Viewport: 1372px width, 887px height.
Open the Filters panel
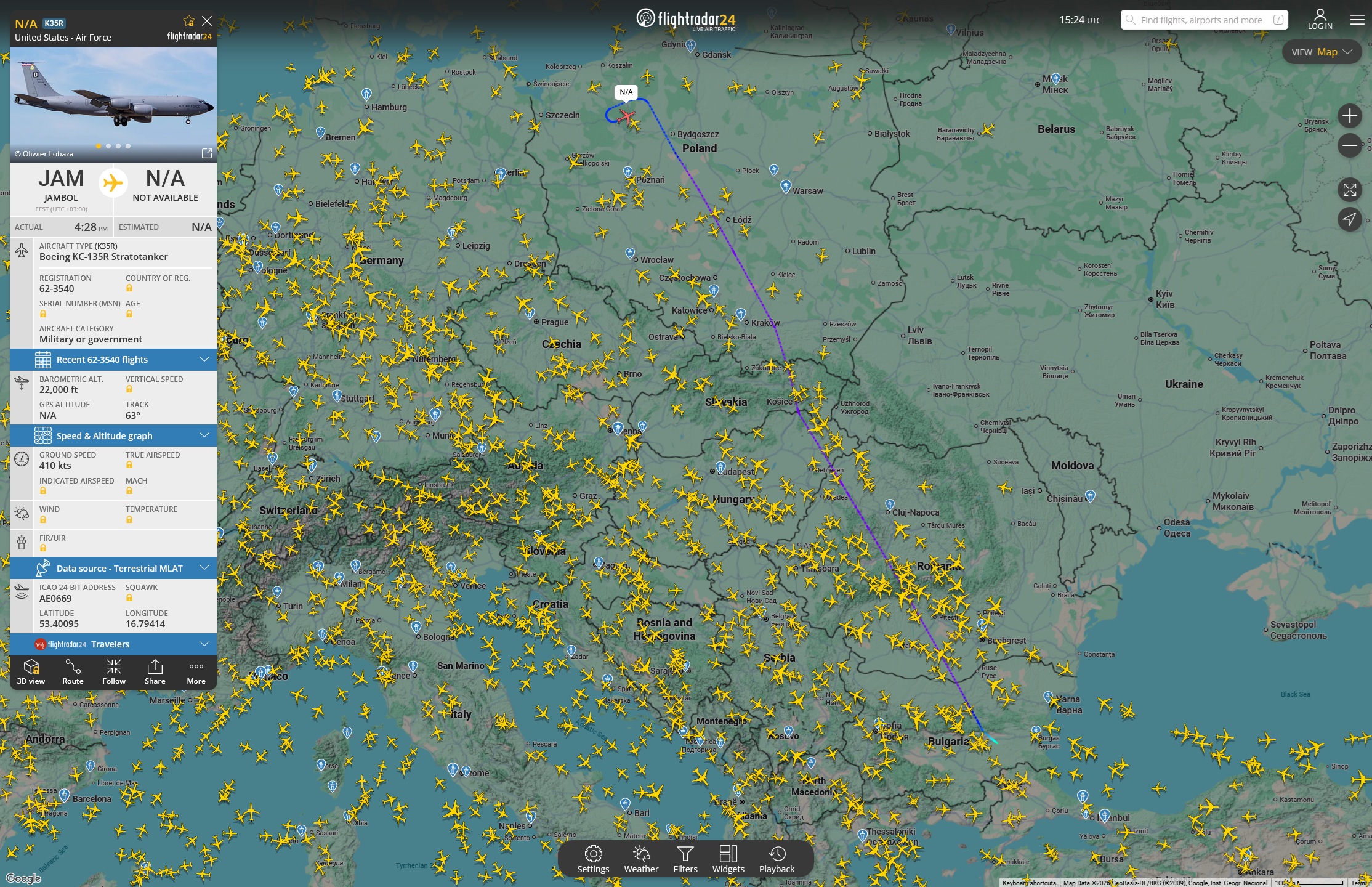[x=685, y=859]
